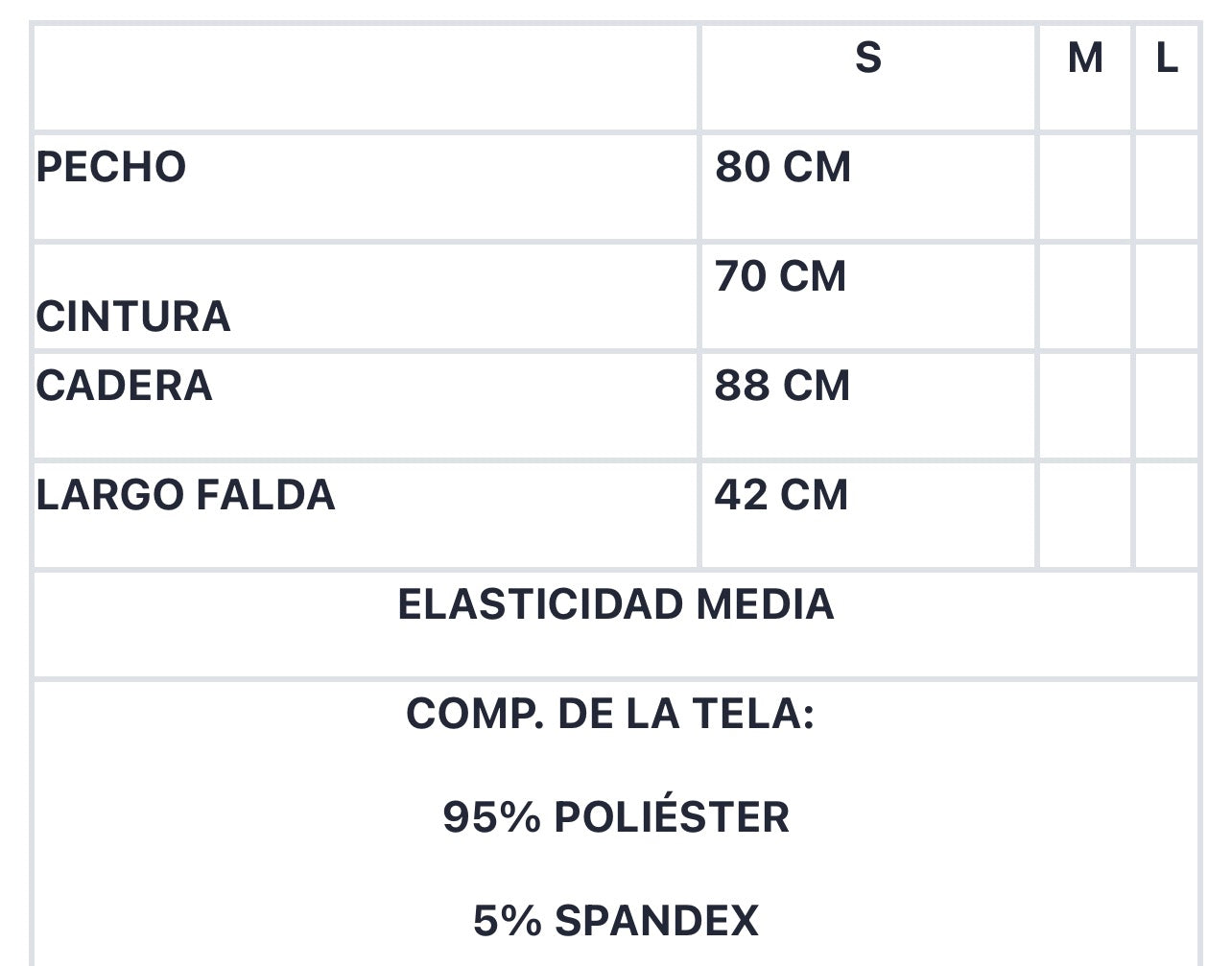The image size is (1232, 966).
Task: Click empty M cell in LARGO FALDA row
Action: pos(1085,515)
